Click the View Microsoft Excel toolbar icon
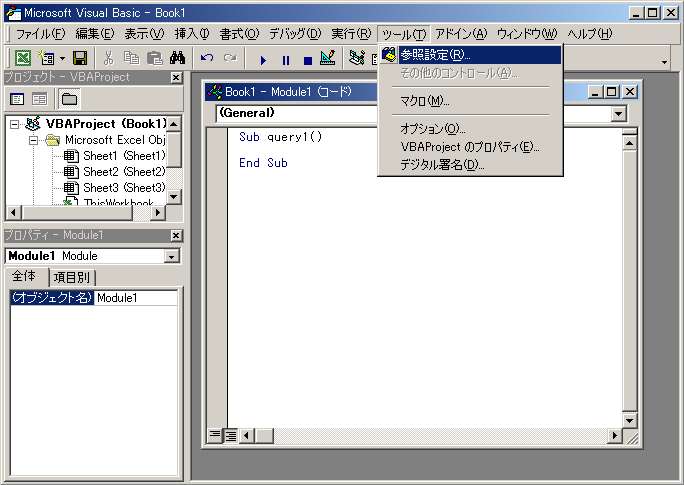This screenshot has width=684, height=485. coord(23,58)
